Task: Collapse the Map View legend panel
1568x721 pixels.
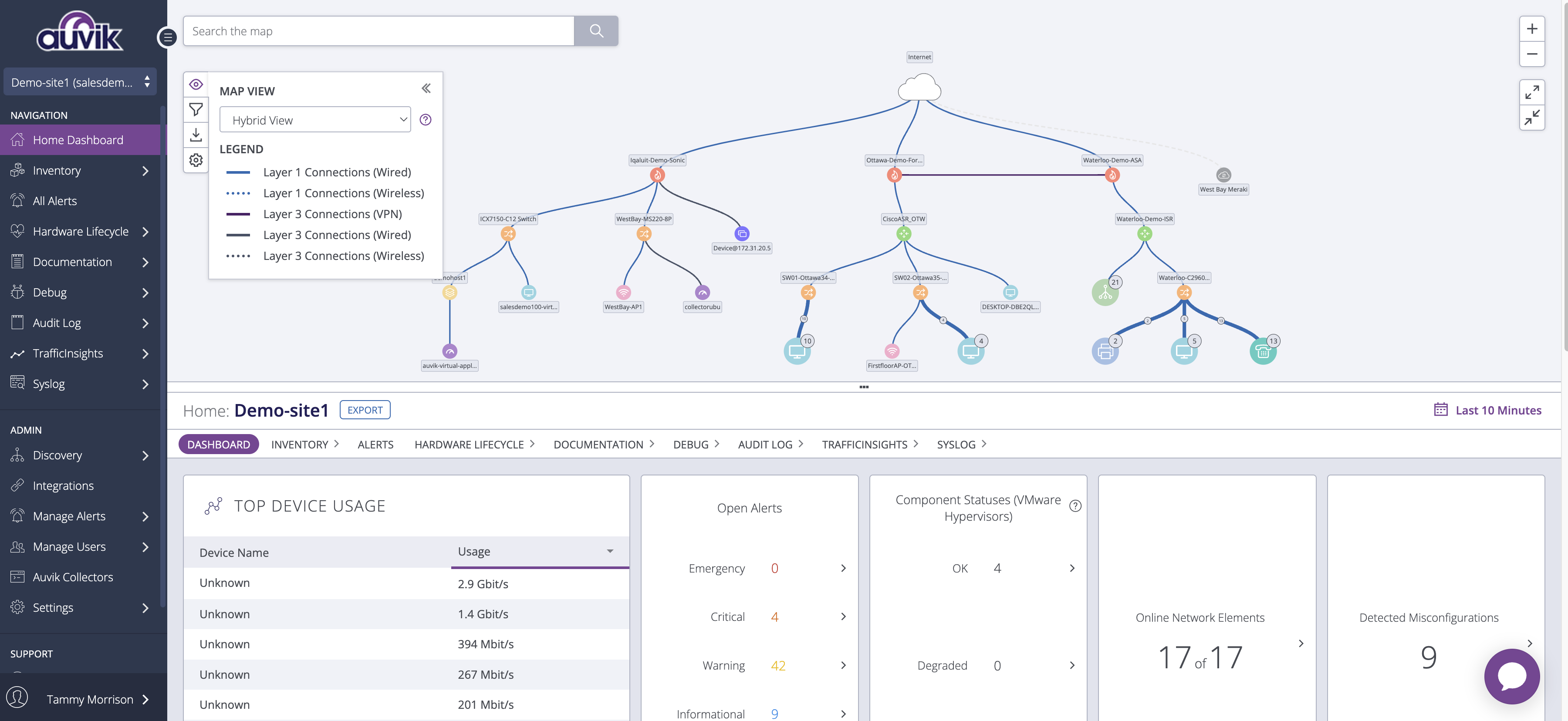Action: pyautogui.click(x=426, y=89)
